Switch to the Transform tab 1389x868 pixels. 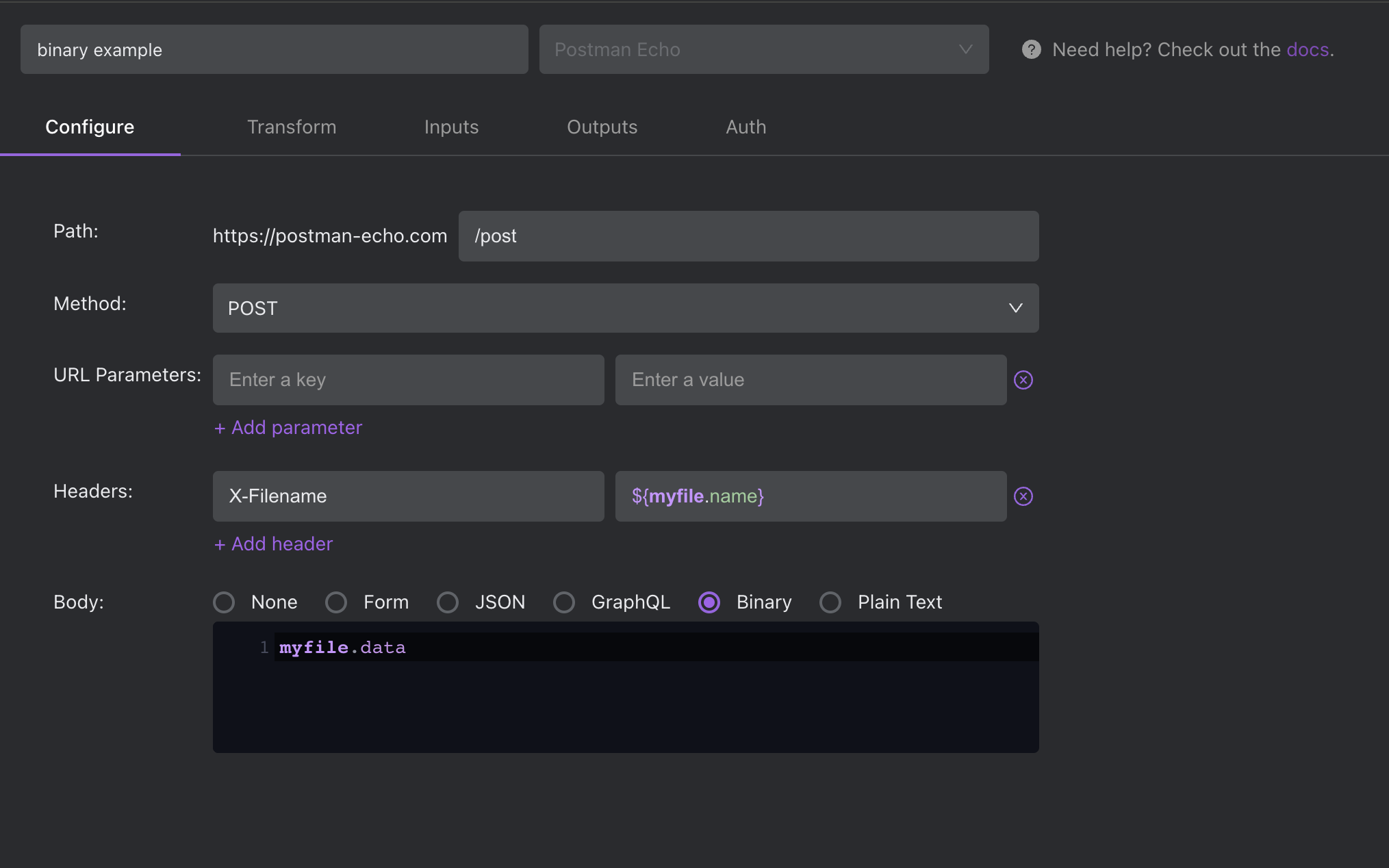pyautogui.click(x=292, y=127)
